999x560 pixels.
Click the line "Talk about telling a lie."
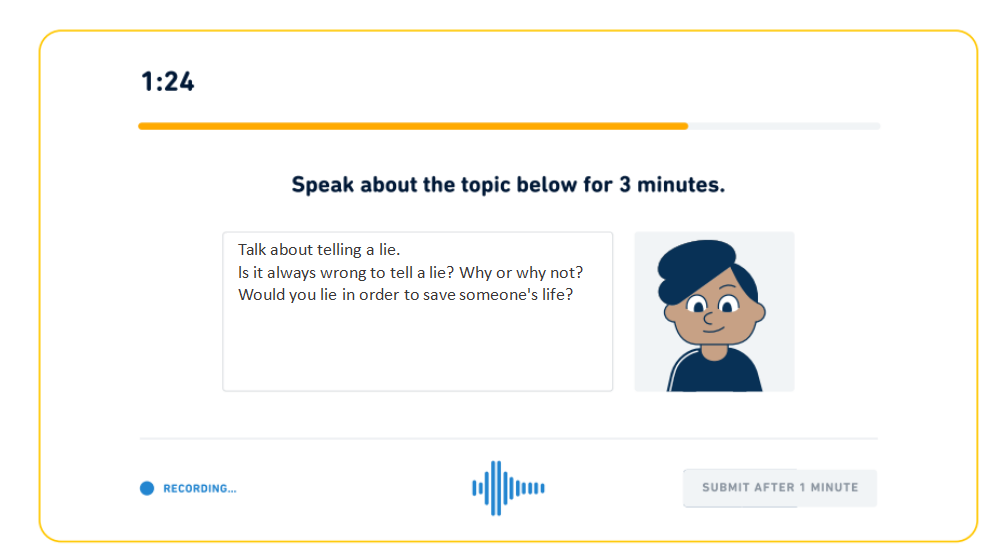point(319,250)
